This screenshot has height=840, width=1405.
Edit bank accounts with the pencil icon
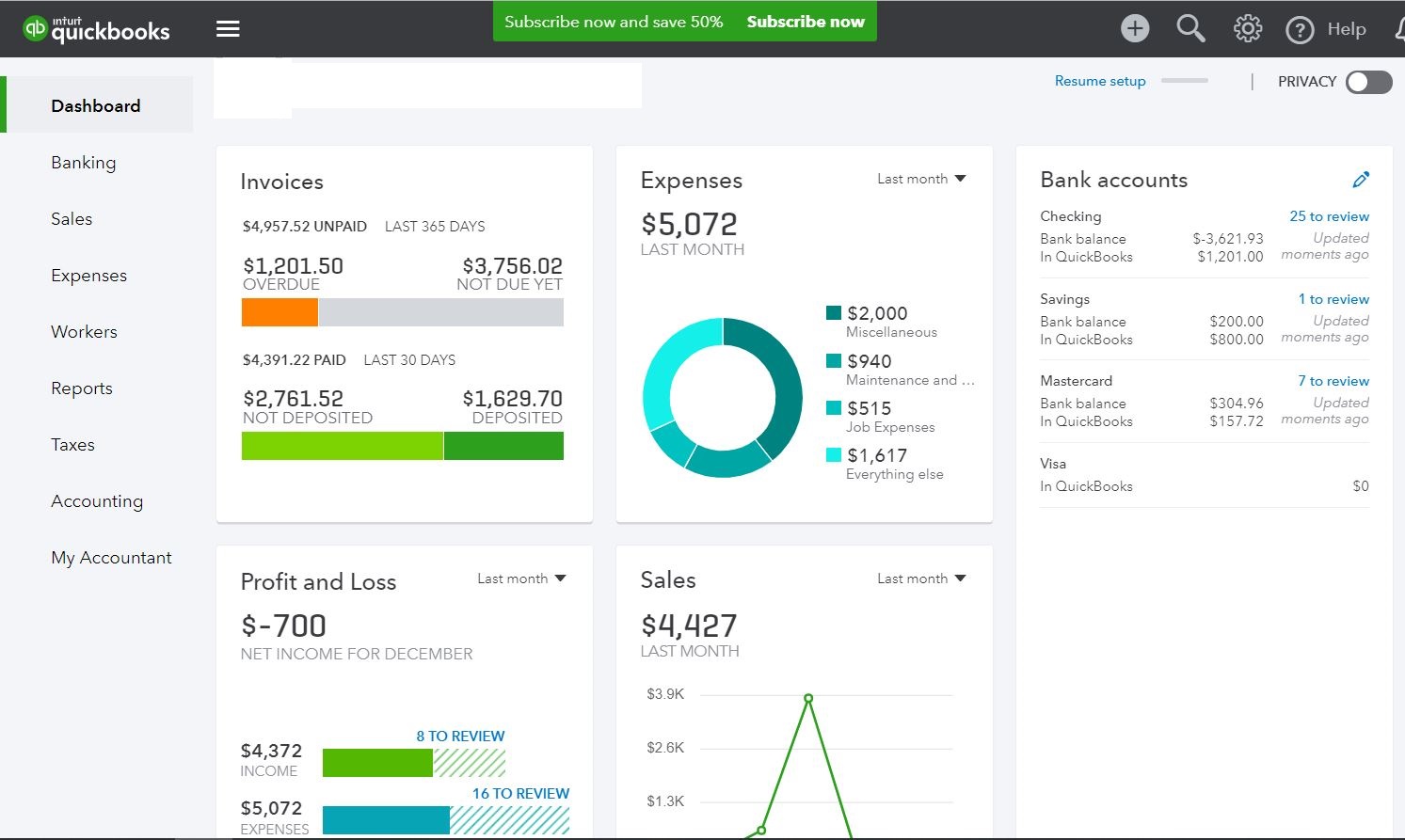coord(1362,179)
